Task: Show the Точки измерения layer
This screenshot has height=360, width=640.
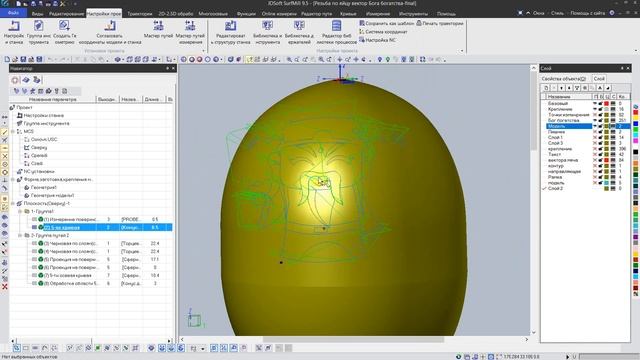Action: 595,115
